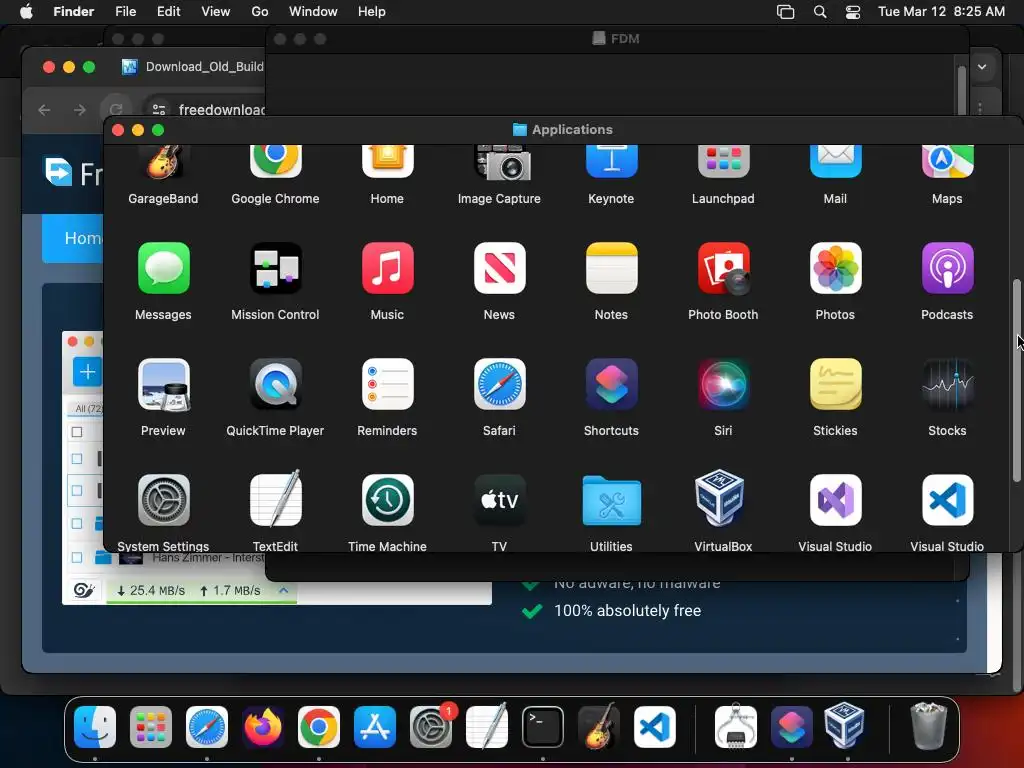Open Trash in the Dock
Image resolution: width=1024 pixels, height=768 pixels.
928,726
